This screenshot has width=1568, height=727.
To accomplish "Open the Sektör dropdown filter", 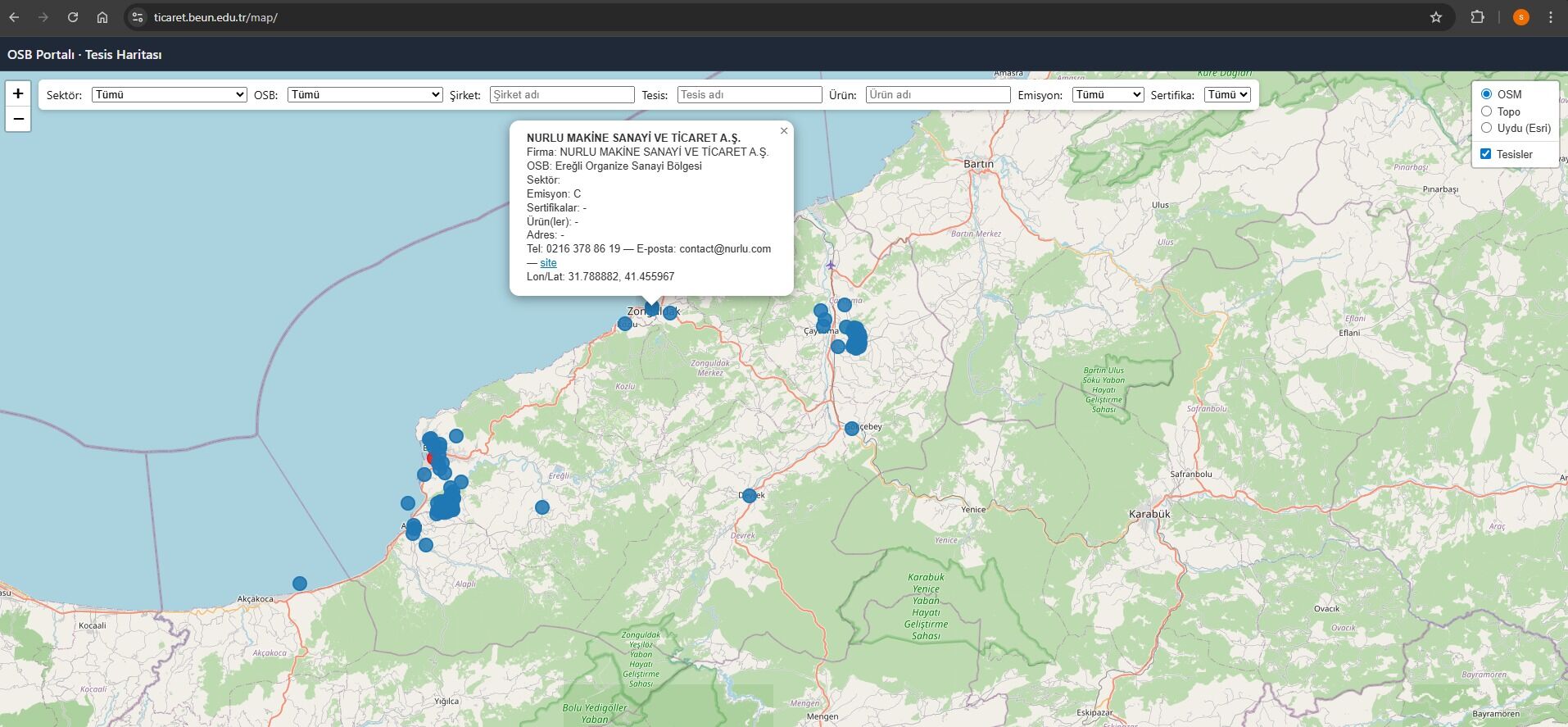I will pyautogui.click(x=169, y=95).
